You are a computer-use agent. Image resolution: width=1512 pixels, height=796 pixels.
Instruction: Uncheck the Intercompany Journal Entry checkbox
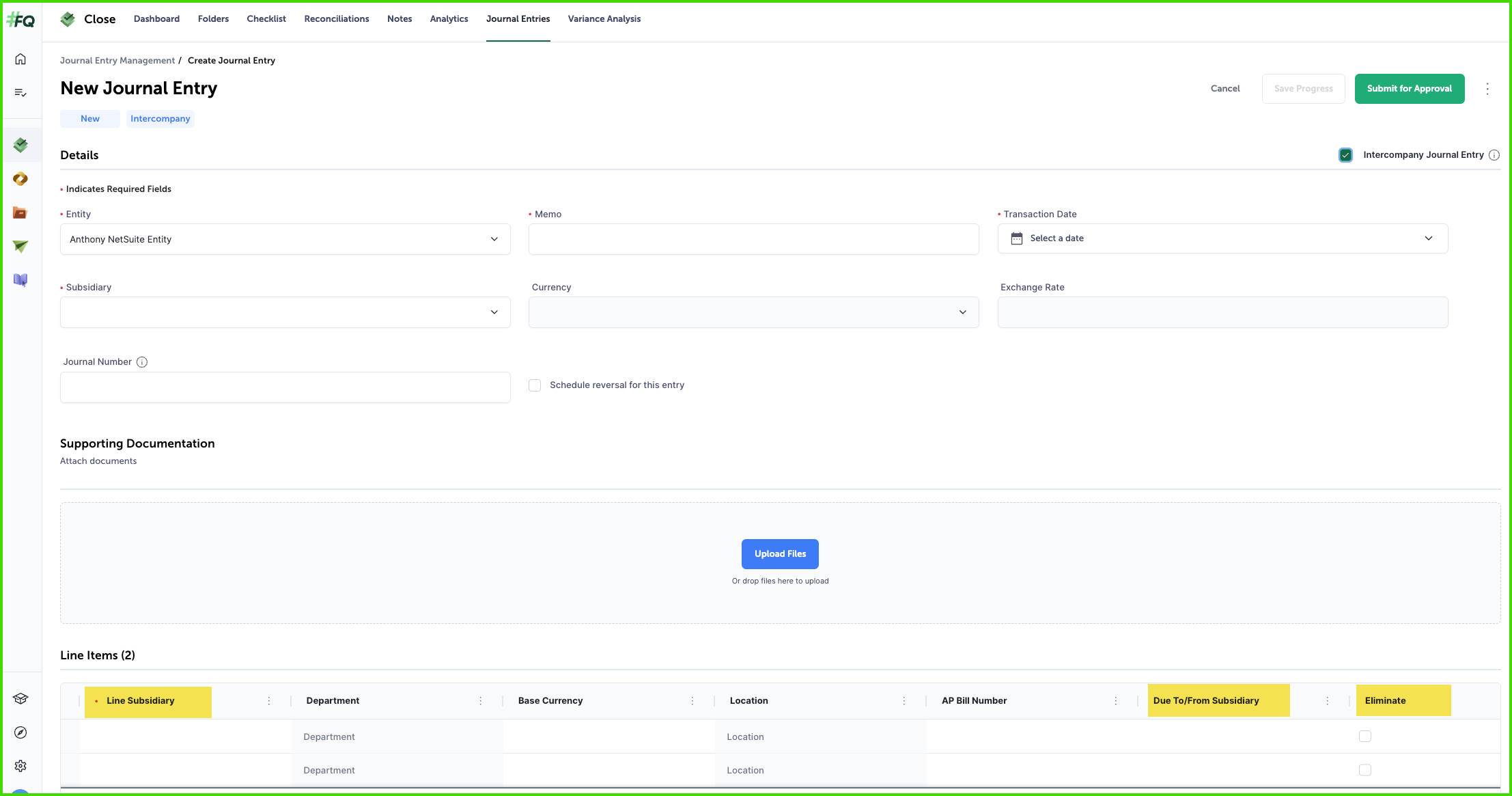[x=1345, y=155]
